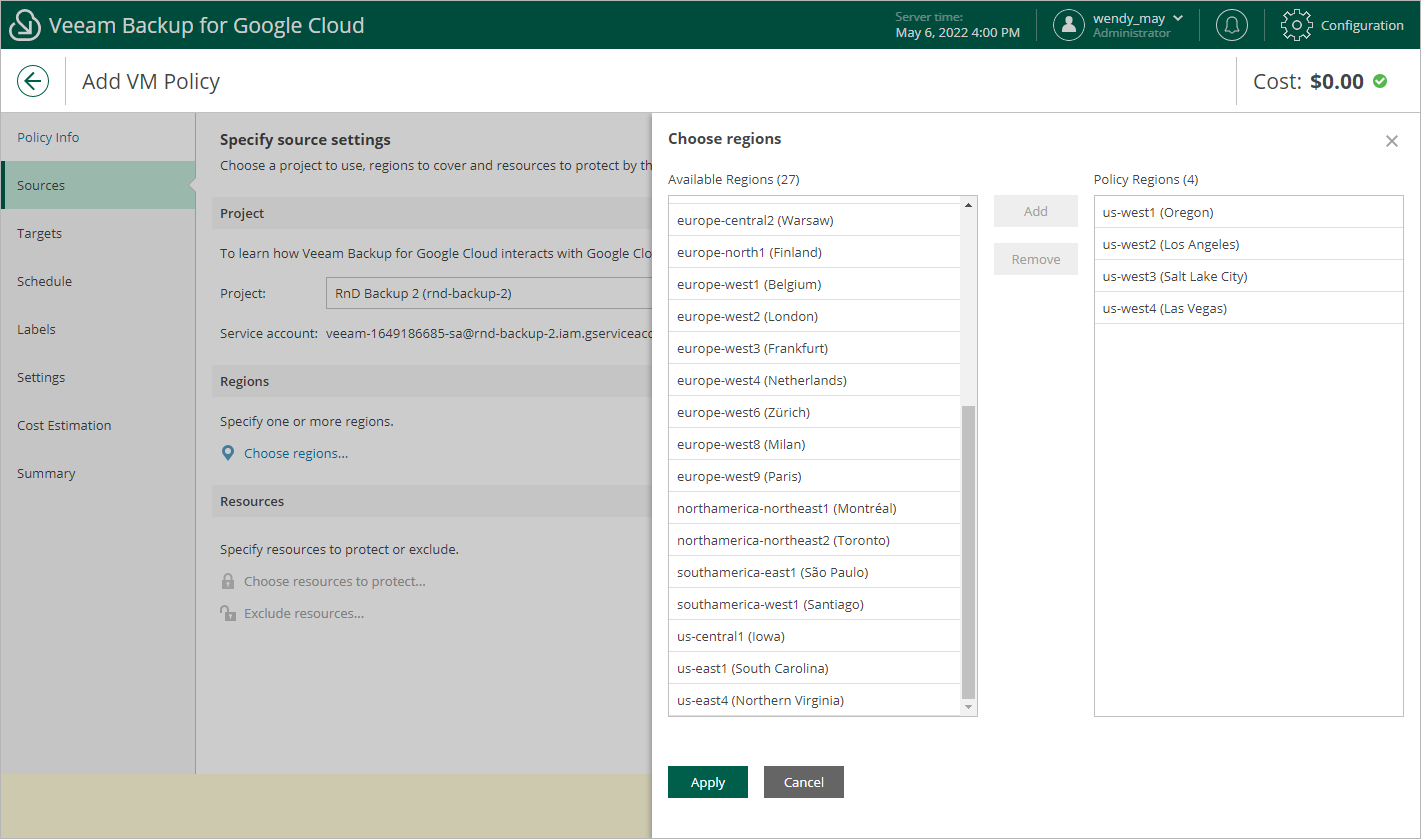
Task: Select us-west2 (Los Angeles) policy region
Action: point(1249,244)
